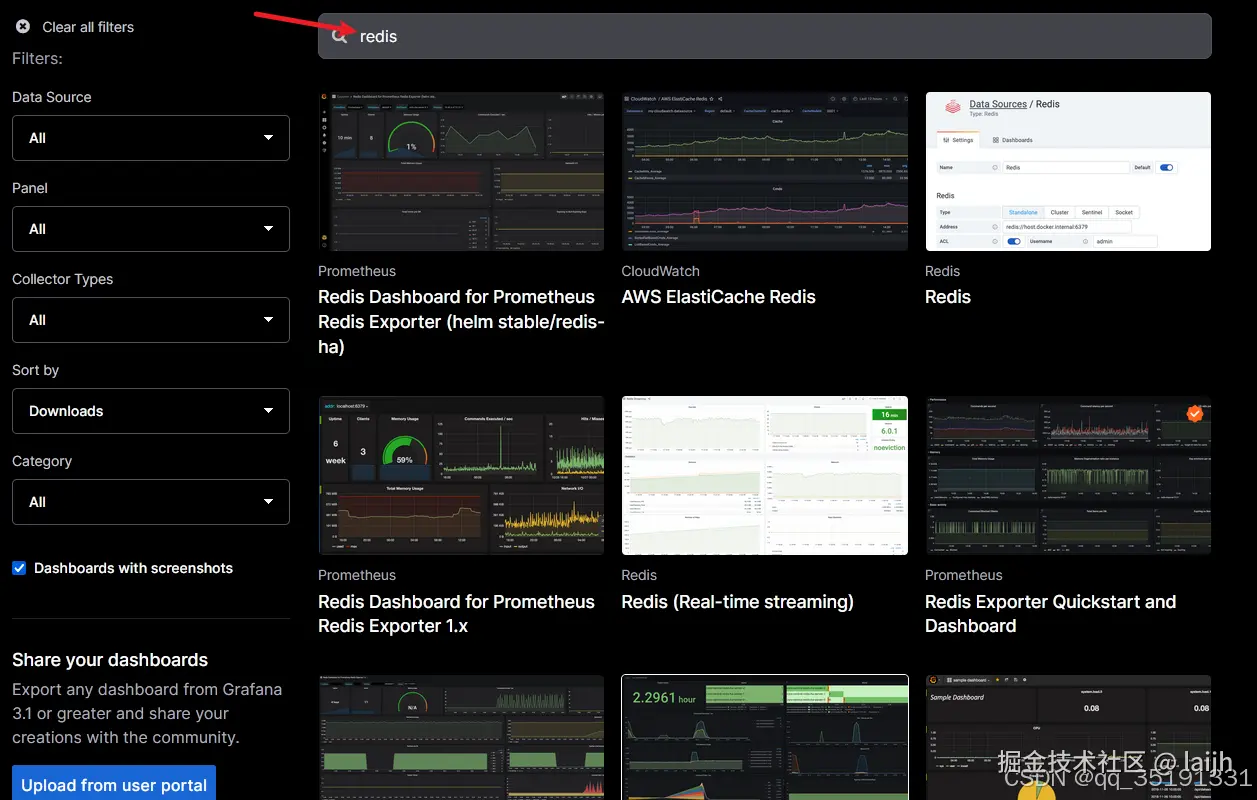Click the orange verified badge on Quickstart thumbnail
This screenshot has width=1257, height=800.
[1194, 413]
